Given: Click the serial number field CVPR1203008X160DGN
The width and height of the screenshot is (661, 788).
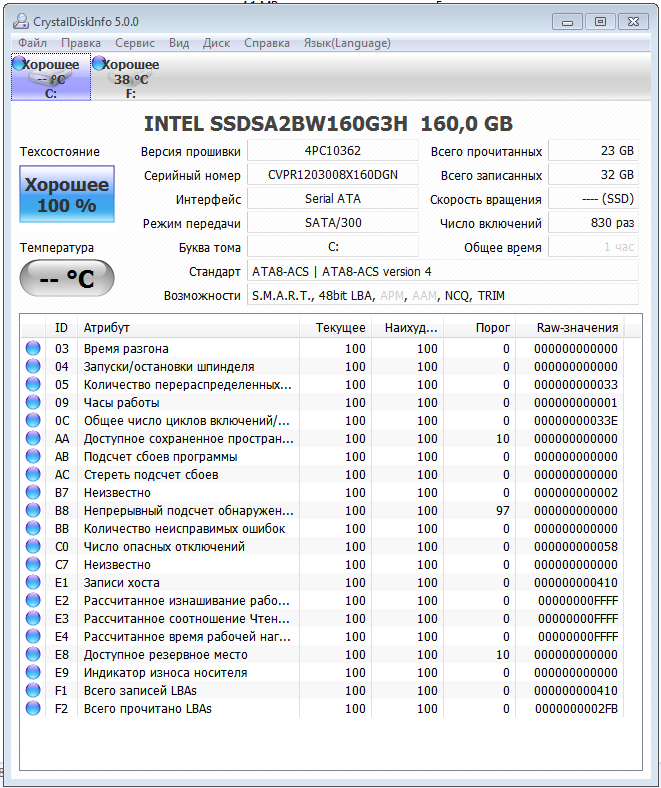Looking at the screenshot, I should point(333,175).
